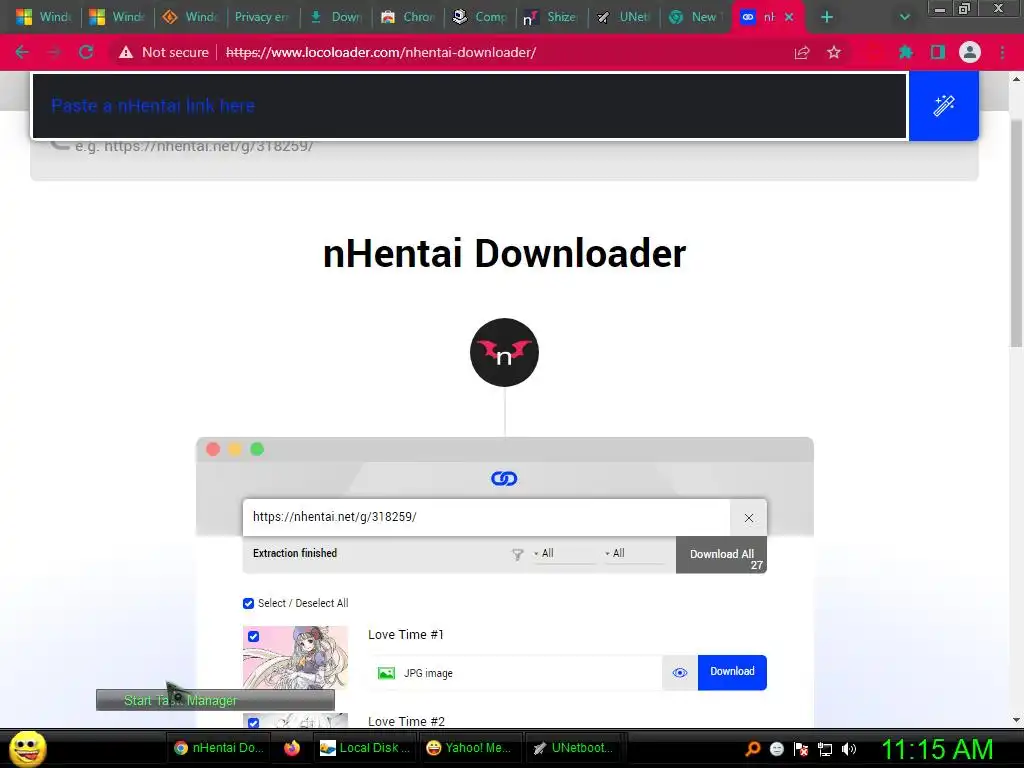
Task: Switch to the New tab
Action: point(696,17)
